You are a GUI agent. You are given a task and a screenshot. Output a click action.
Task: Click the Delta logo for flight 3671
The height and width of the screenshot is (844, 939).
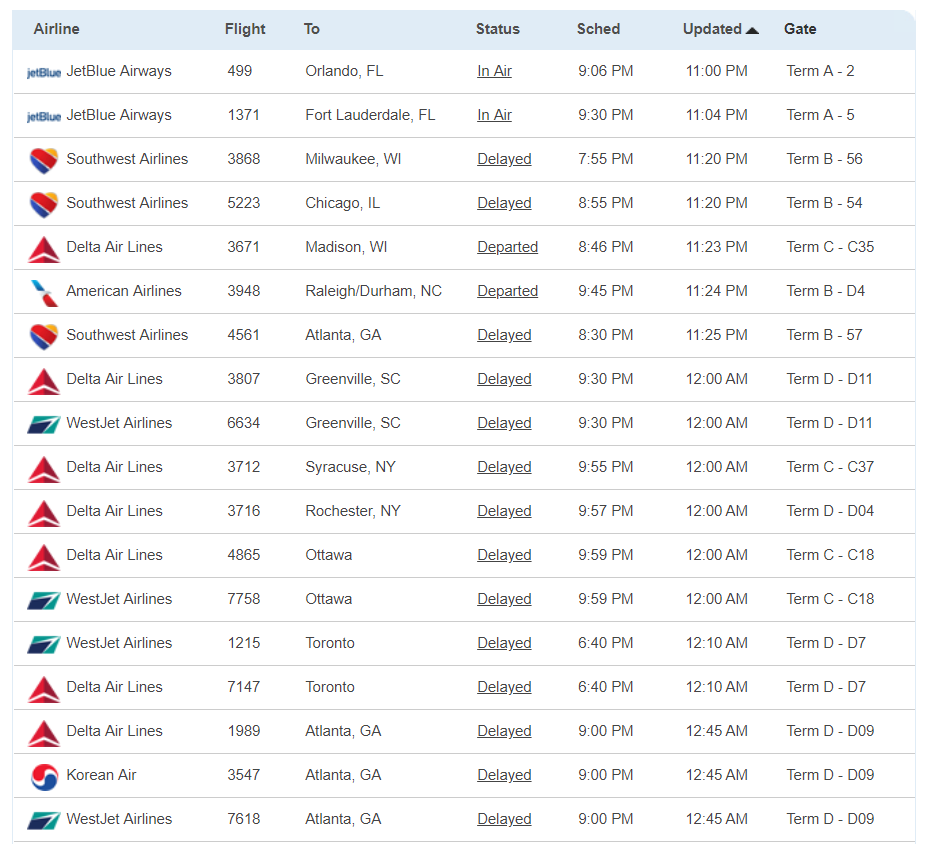[x=44, y=248]
